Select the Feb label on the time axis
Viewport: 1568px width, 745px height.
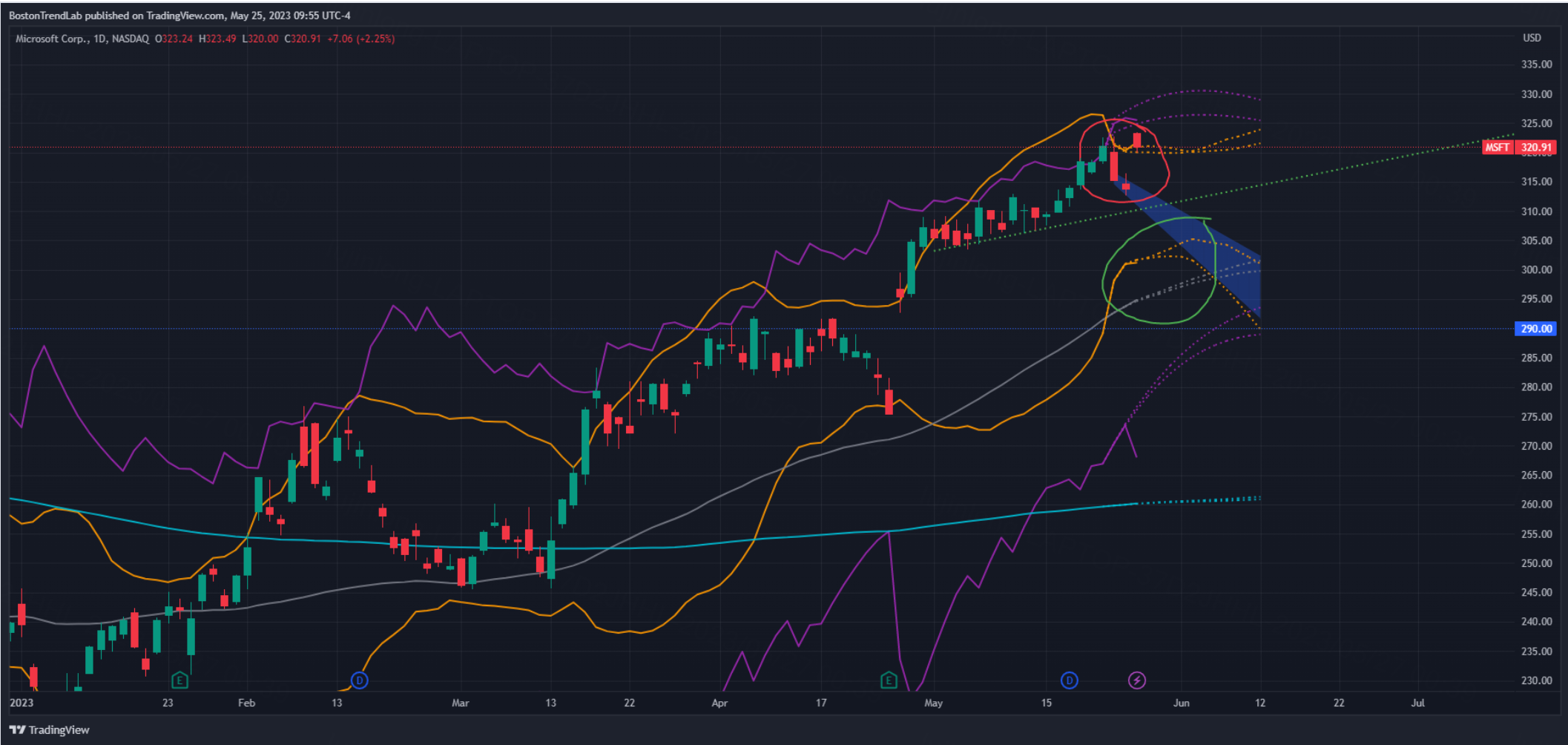(x=246, y=703)
